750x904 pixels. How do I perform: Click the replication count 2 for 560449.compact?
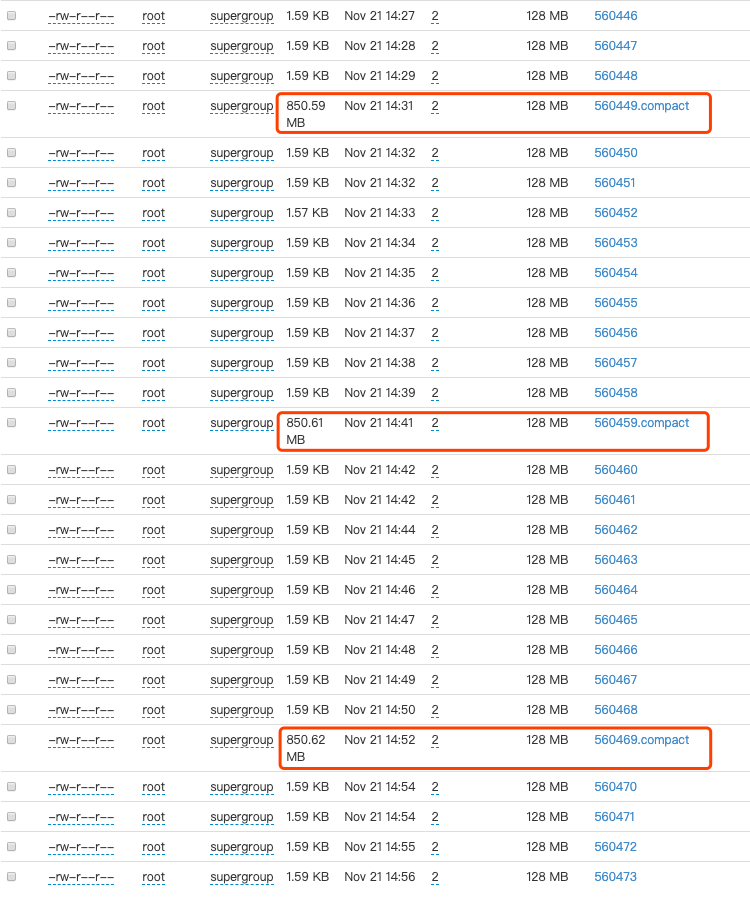pos(433,105)
